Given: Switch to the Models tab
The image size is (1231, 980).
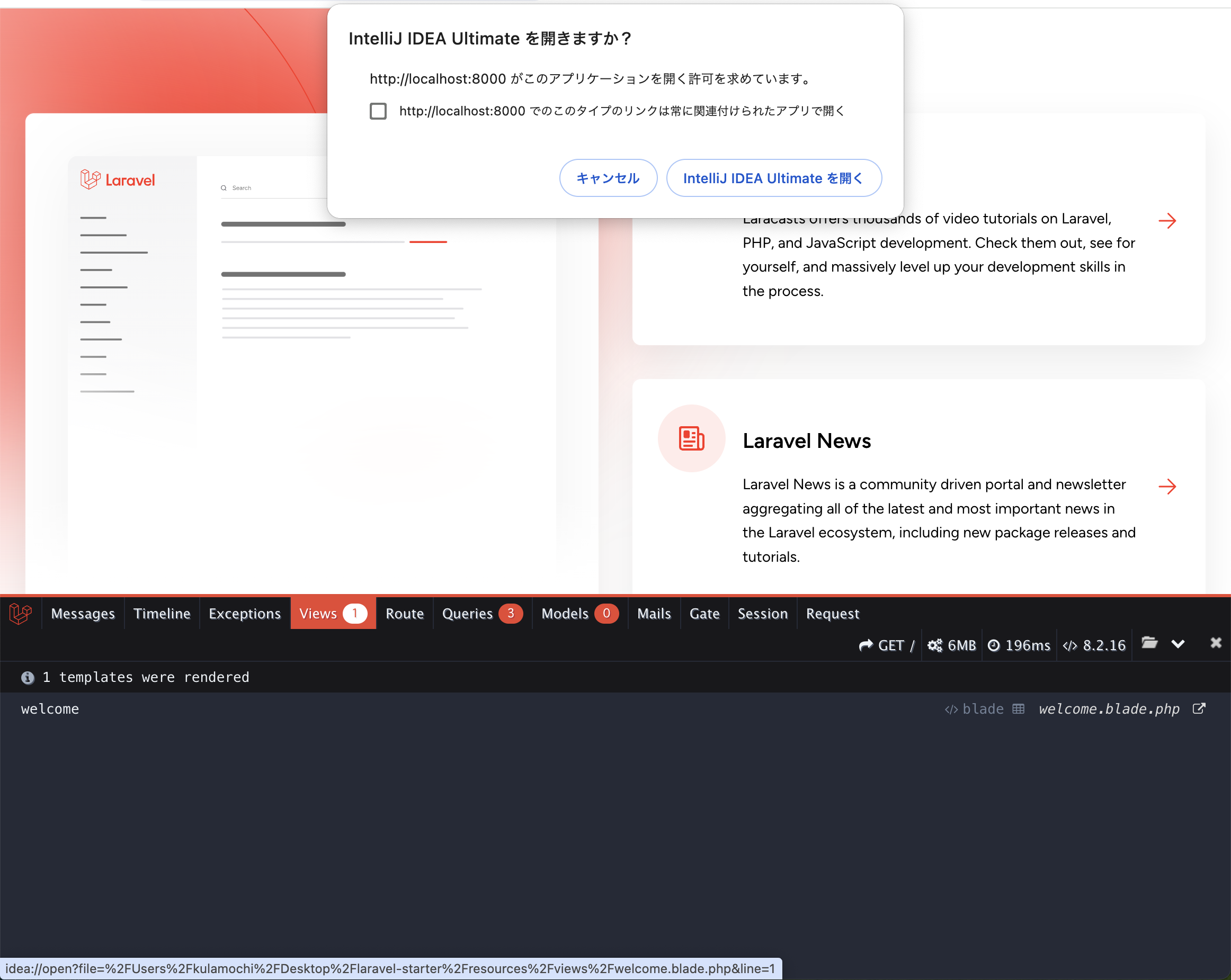Looking at the screenshot, I should click(579, 614).
